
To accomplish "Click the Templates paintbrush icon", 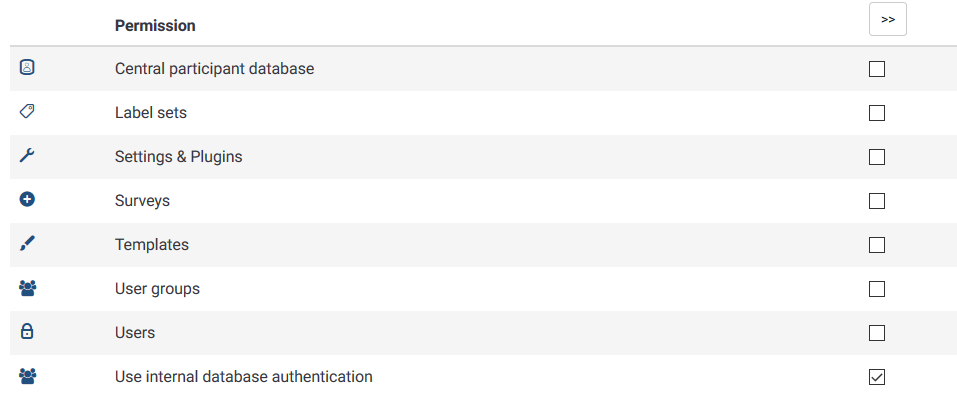I will point(27,244).
